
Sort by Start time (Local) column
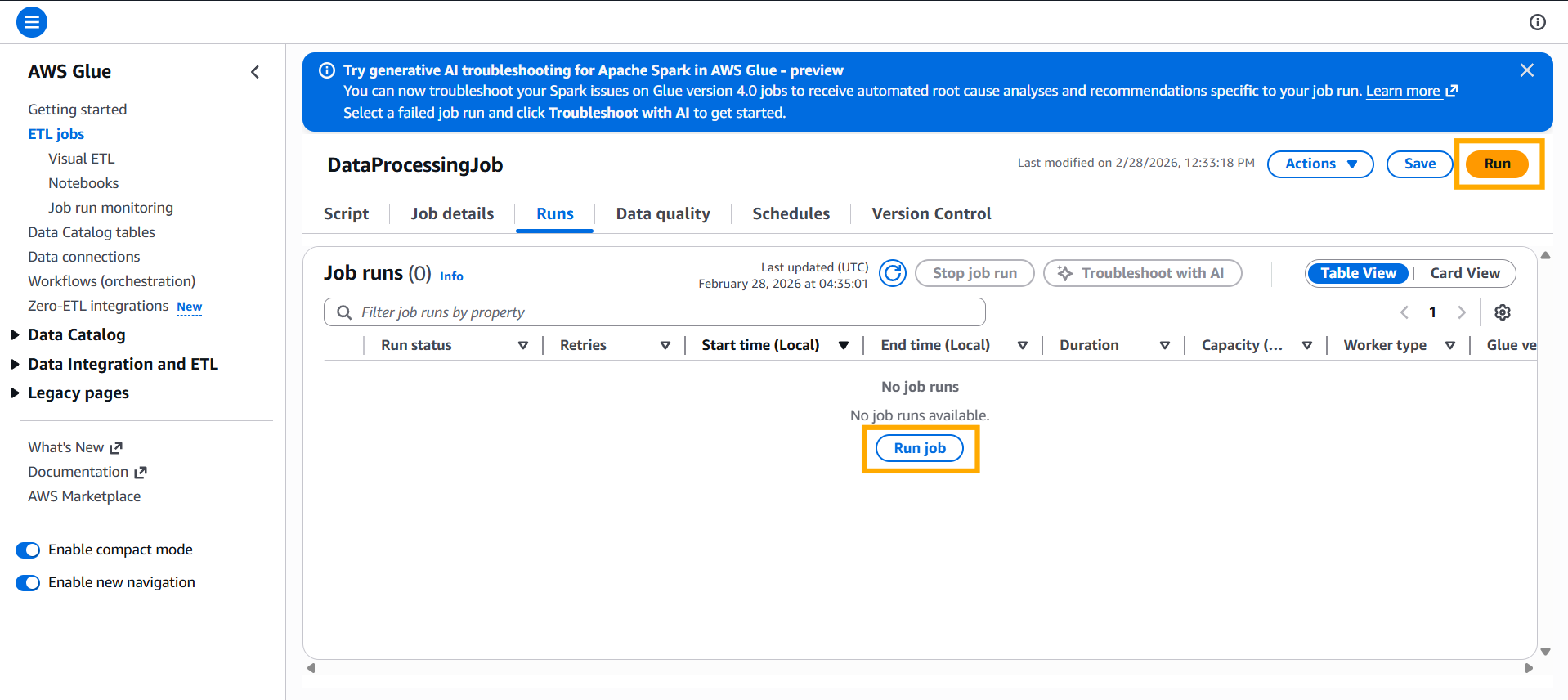(x=844, y=346)
